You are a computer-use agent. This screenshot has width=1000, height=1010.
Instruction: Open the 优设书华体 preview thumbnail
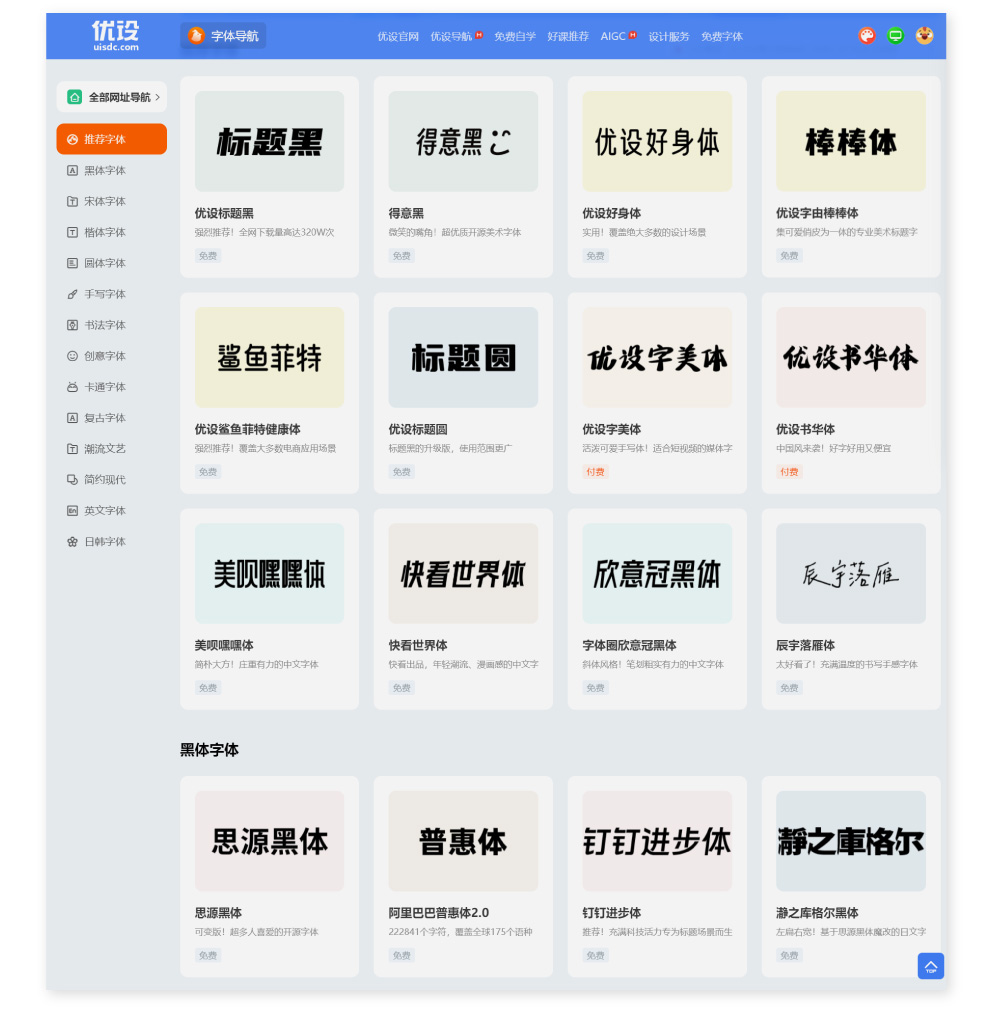point(851,357)
